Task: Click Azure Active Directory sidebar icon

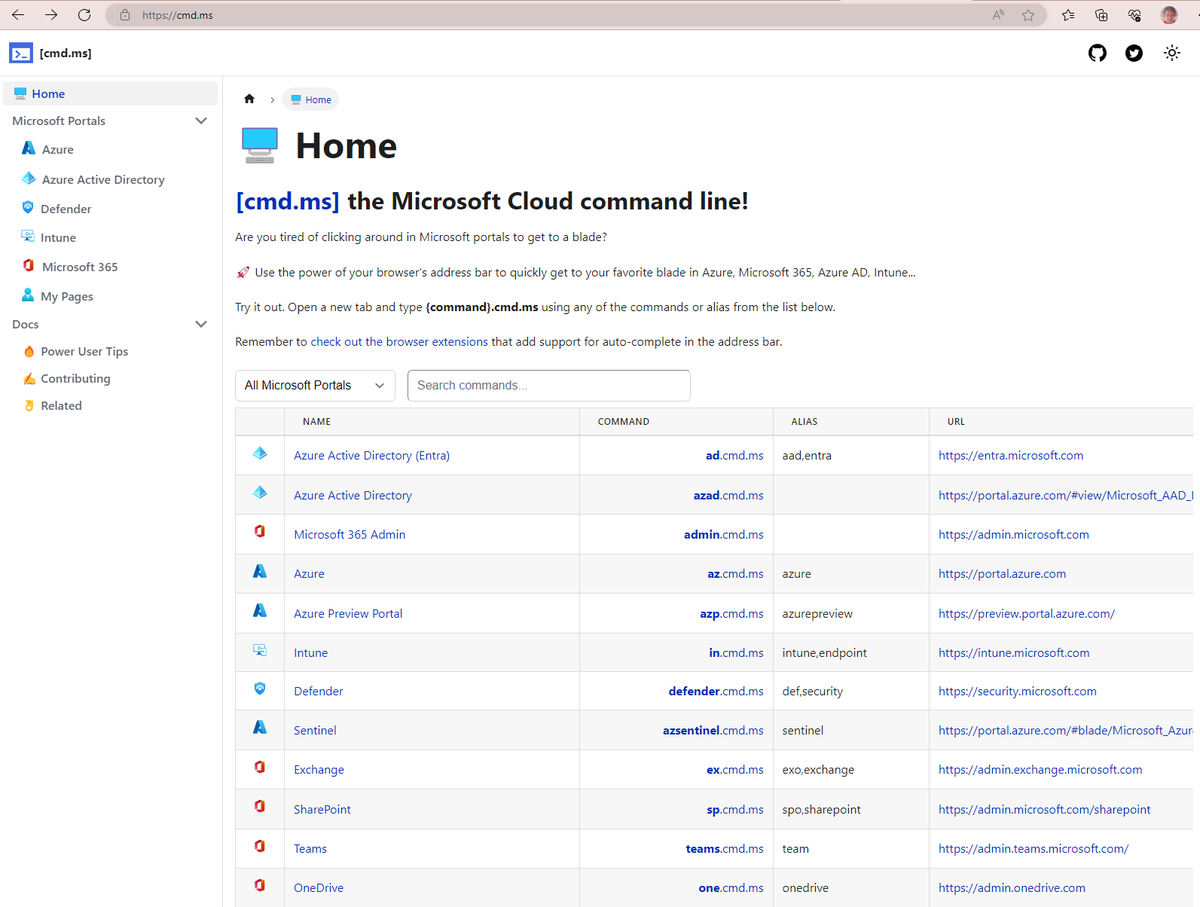Action: coord(29,179)
